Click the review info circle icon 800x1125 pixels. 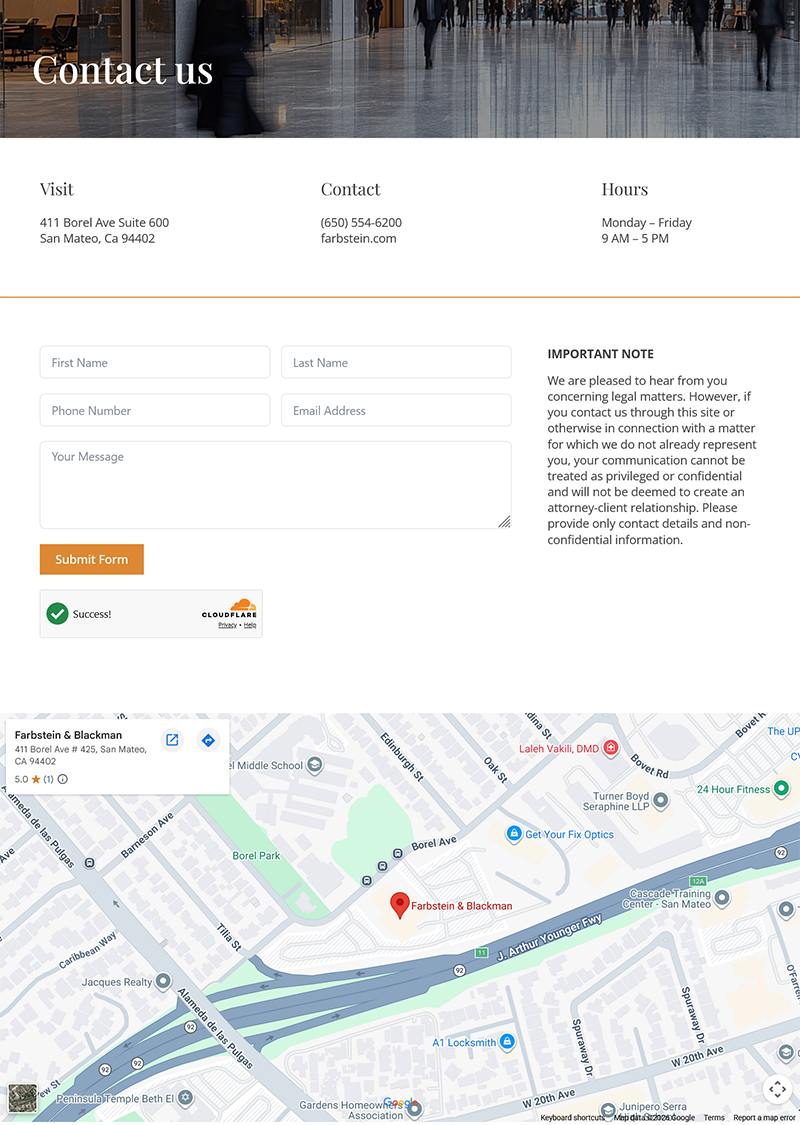tap(62, 779)
